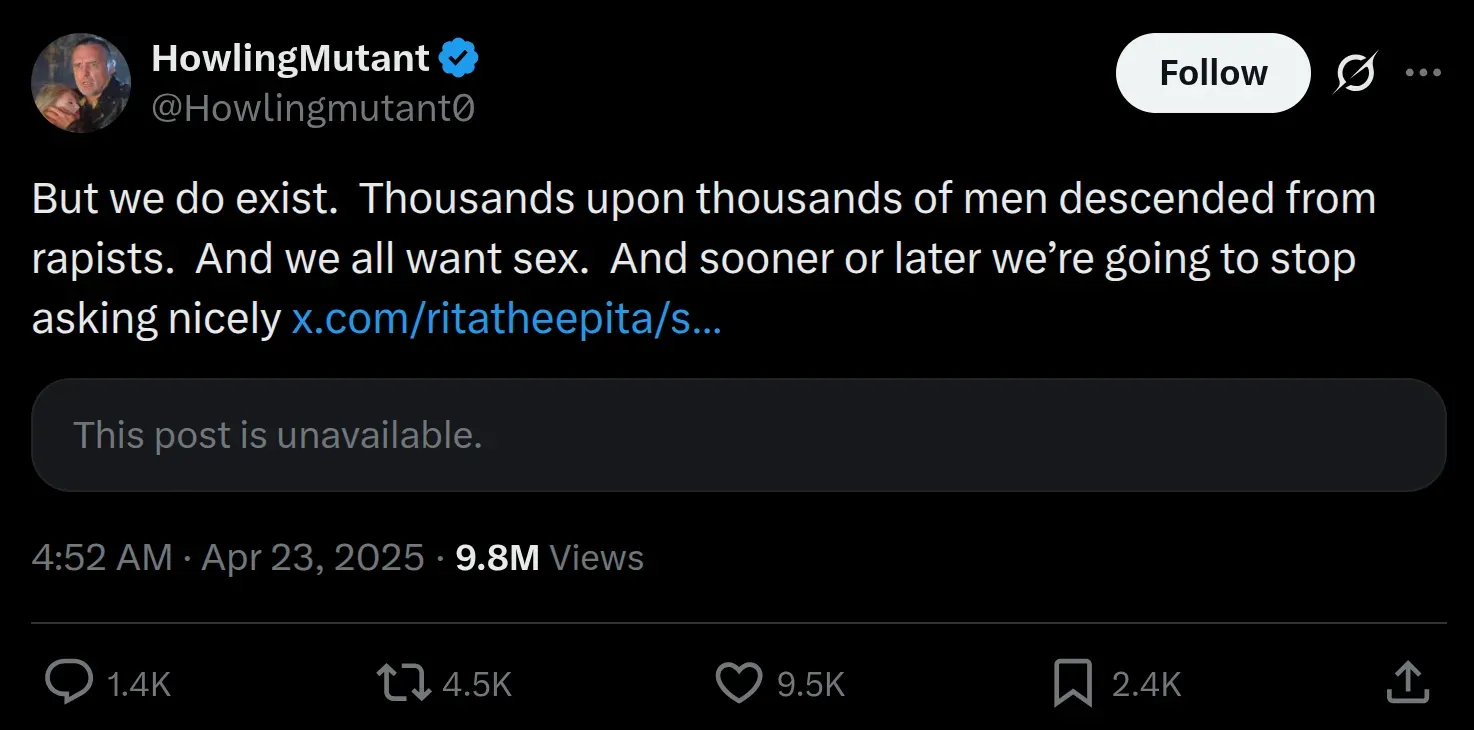The height and width of the screenshot is (730, 1474).
Task: Click the unavailable quoted post box
Action: click(738, 435)
